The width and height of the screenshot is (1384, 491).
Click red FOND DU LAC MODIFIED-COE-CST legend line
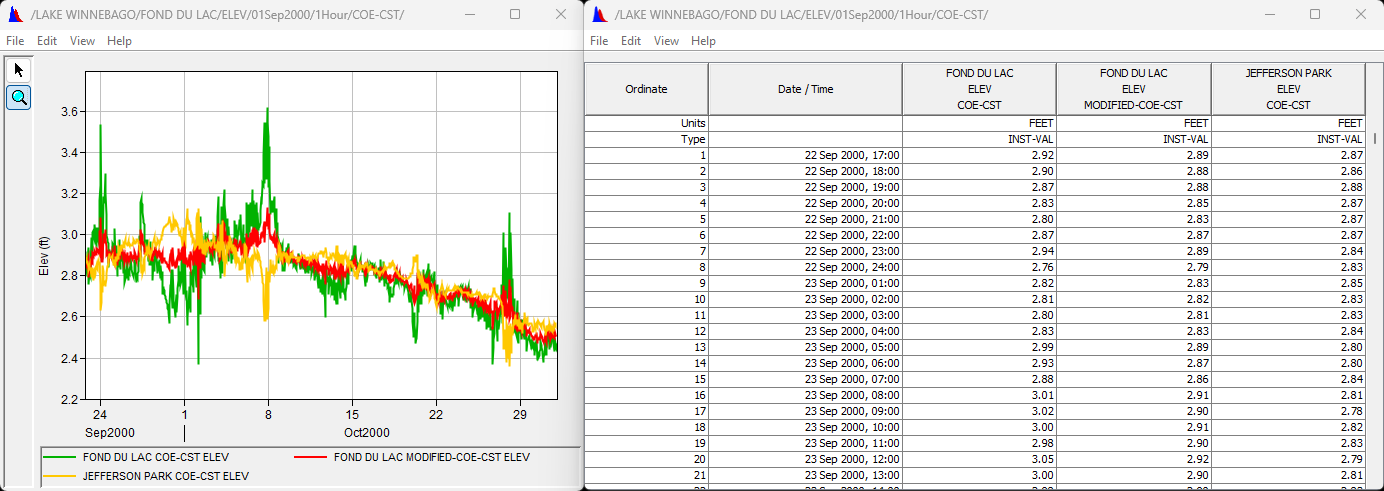311,457
